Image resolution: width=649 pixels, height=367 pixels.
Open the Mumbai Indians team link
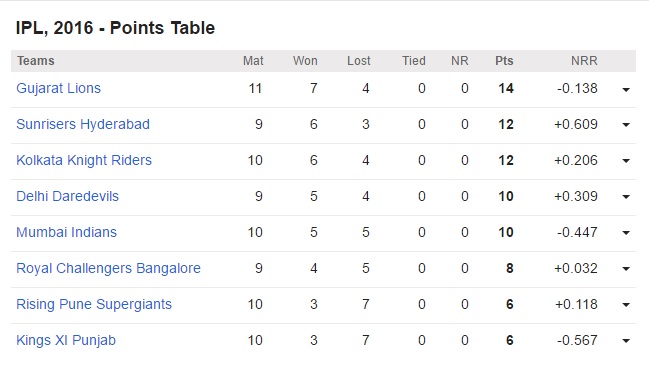(x=66, y=232)
